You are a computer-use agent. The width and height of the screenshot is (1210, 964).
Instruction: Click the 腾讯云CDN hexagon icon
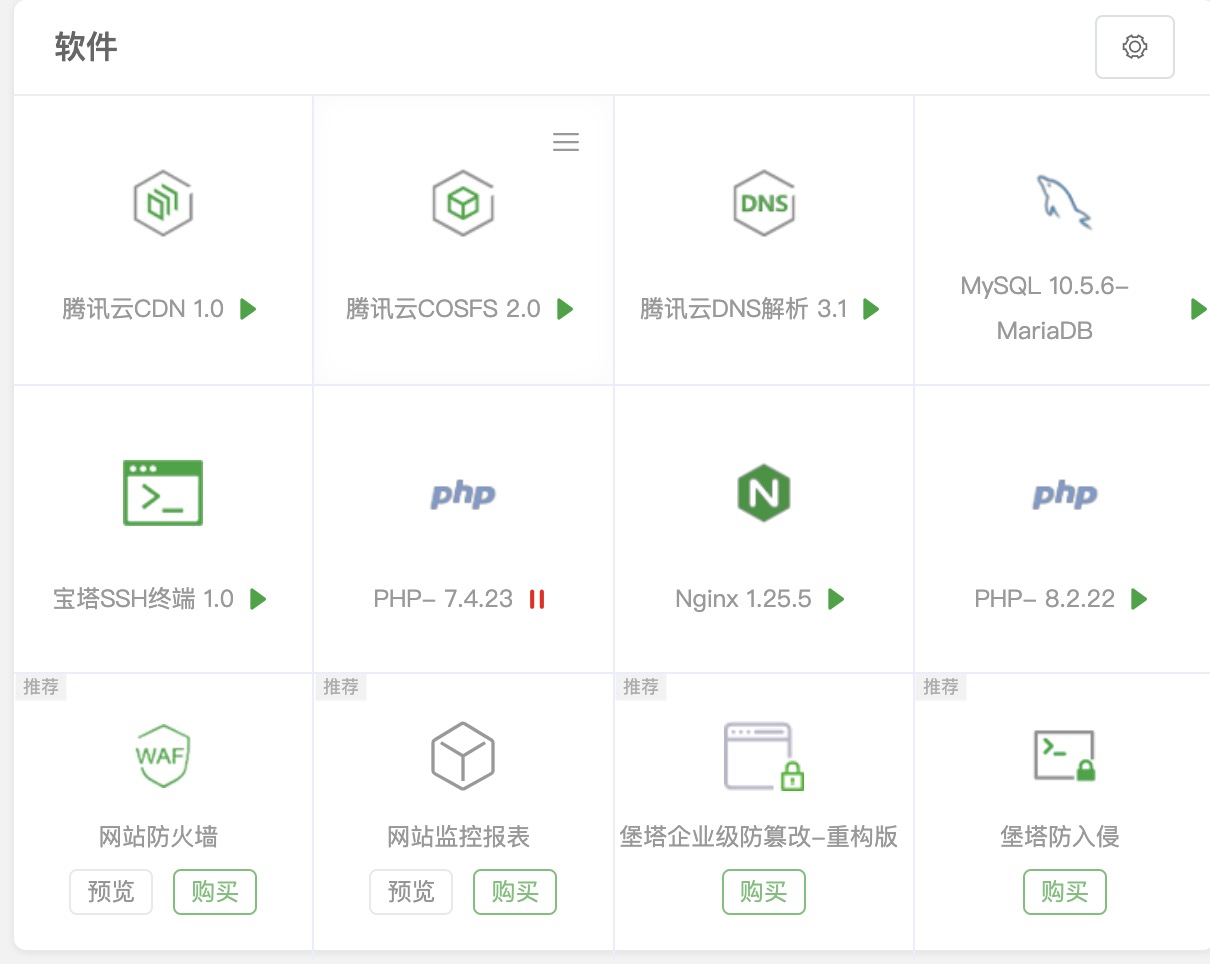click(x=163, y=204)
